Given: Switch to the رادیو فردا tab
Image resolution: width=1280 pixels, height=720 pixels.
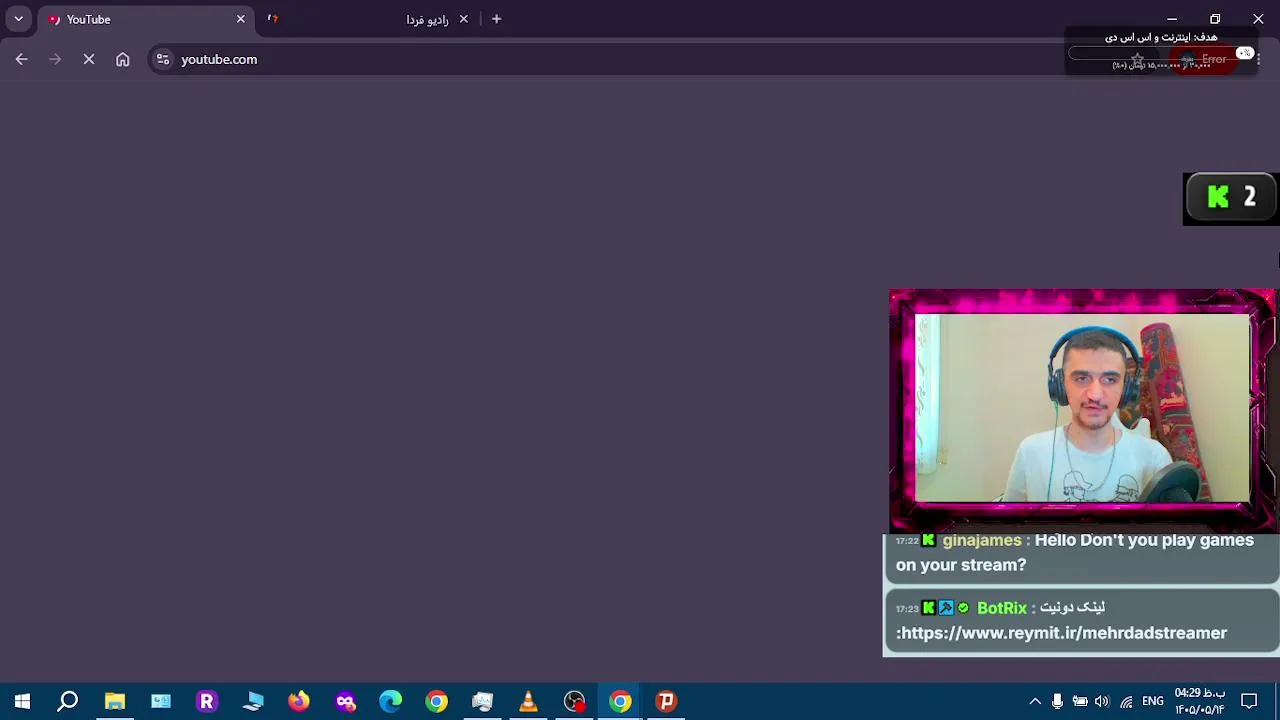Looking at the screenshot, I should (367, 19).
